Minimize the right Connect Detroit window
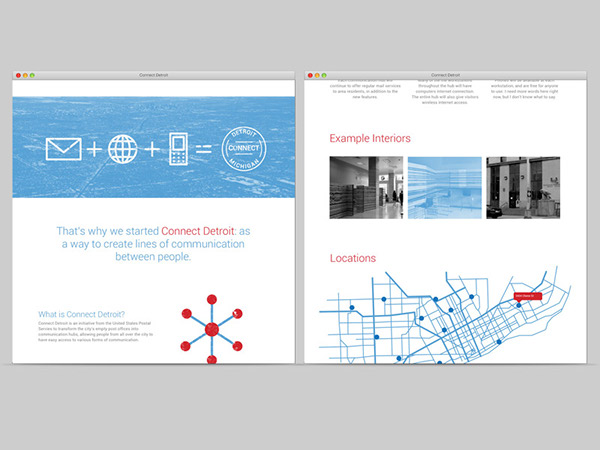The width and height of the screenshot is (600, 450). click(317, 75)
